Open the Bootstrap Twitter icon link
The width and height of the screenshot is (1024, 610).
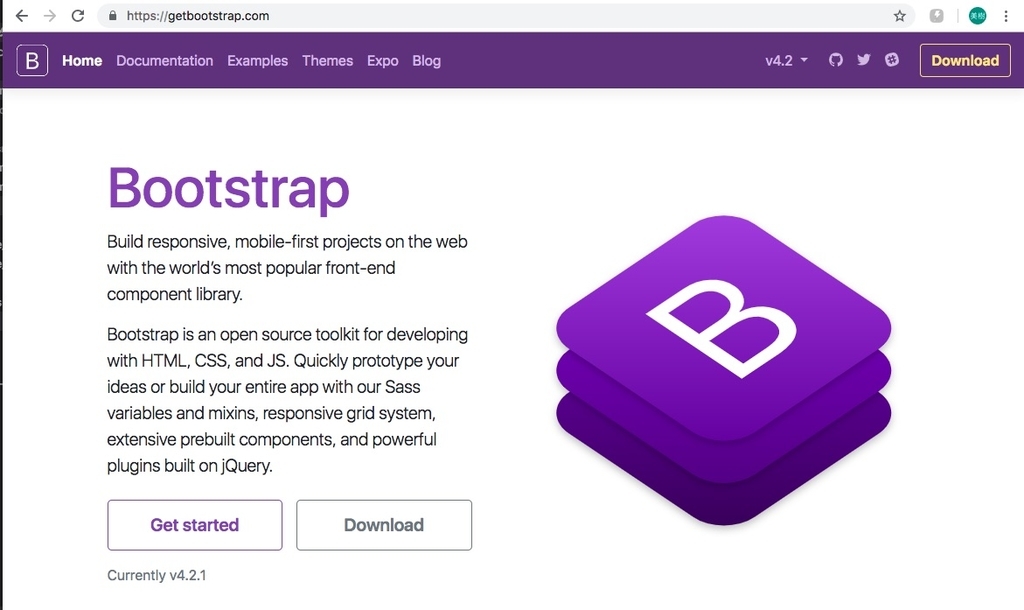tap(863, 60)
